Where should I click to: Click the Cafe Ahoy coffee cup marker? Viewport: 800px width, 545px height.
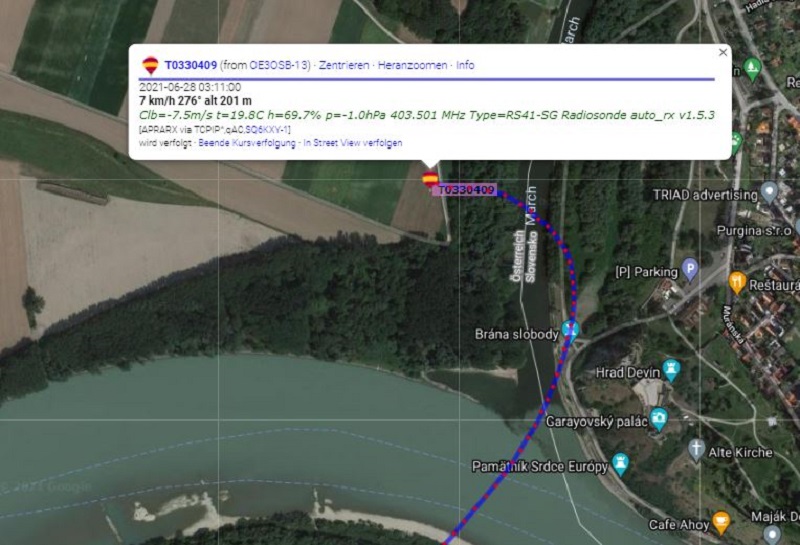click(721, 522)
